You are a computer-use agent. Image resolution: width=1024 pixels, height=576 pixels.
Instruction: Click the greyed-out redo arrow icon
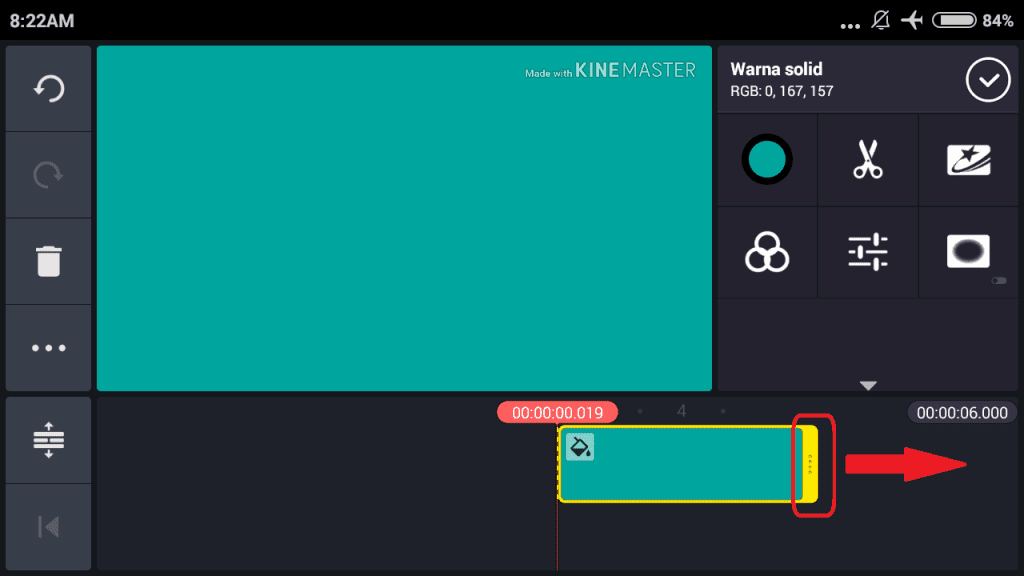(49, 174)
